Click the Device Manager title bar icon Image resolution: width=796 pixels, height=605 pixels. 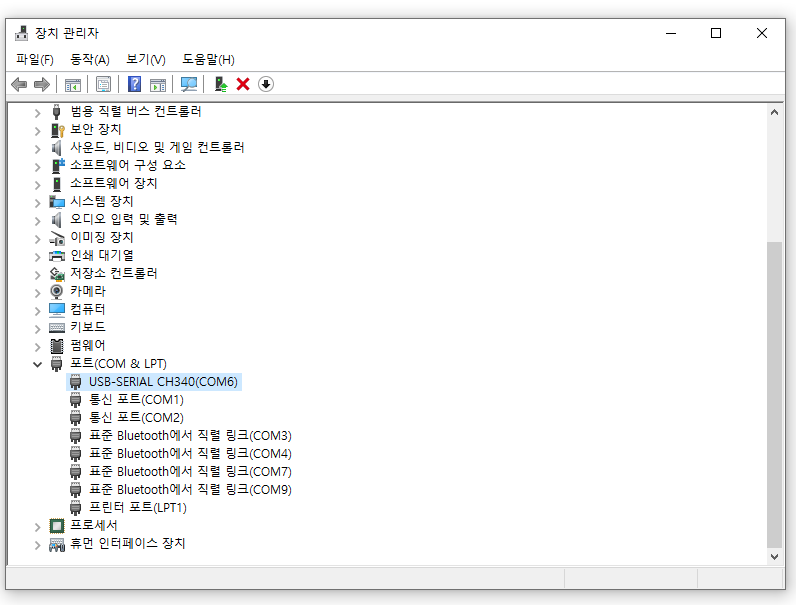coord(21,33)
